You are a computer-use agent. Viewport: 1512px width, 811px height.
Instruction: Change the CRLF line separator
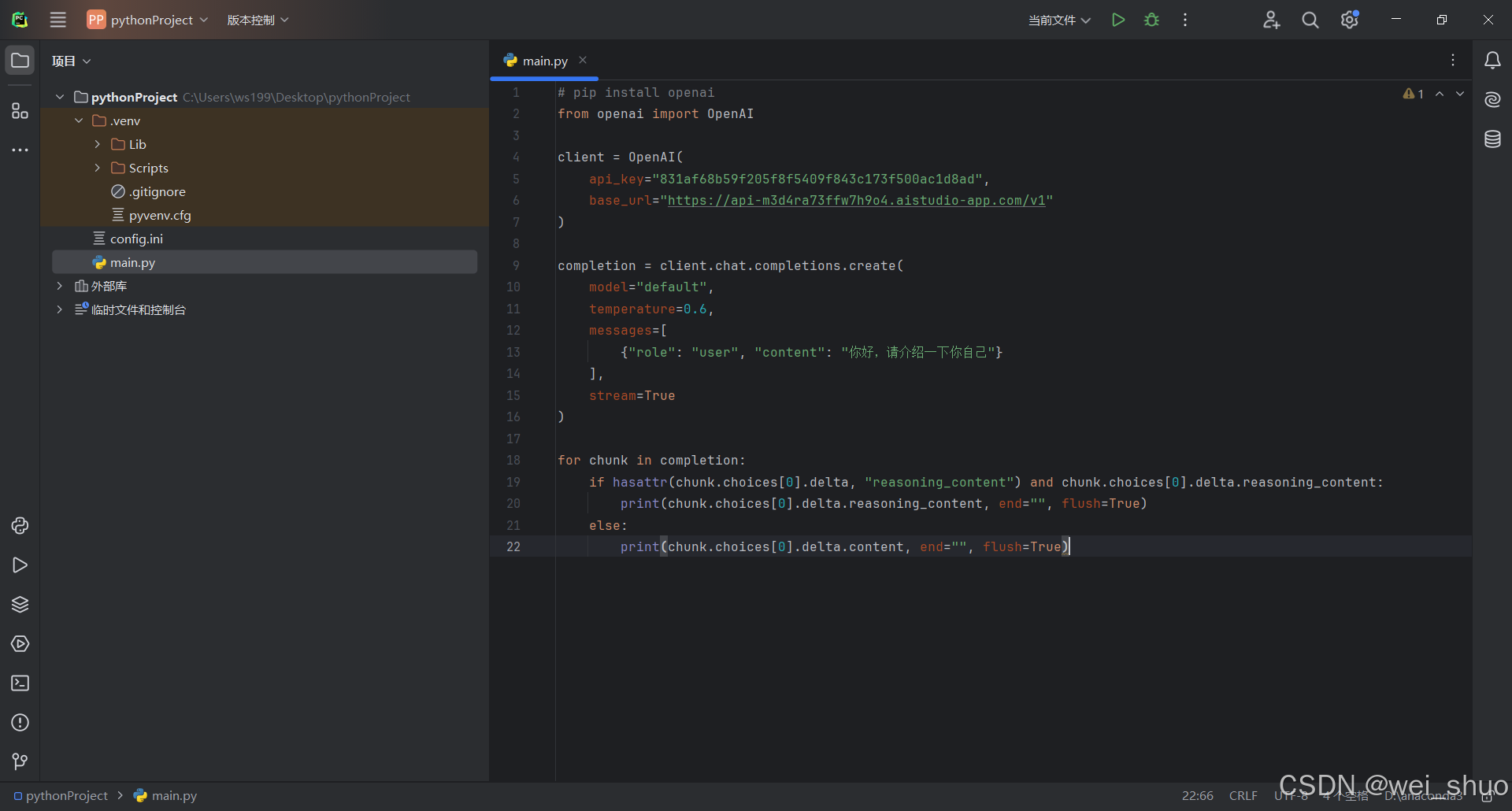[1243, 796]
